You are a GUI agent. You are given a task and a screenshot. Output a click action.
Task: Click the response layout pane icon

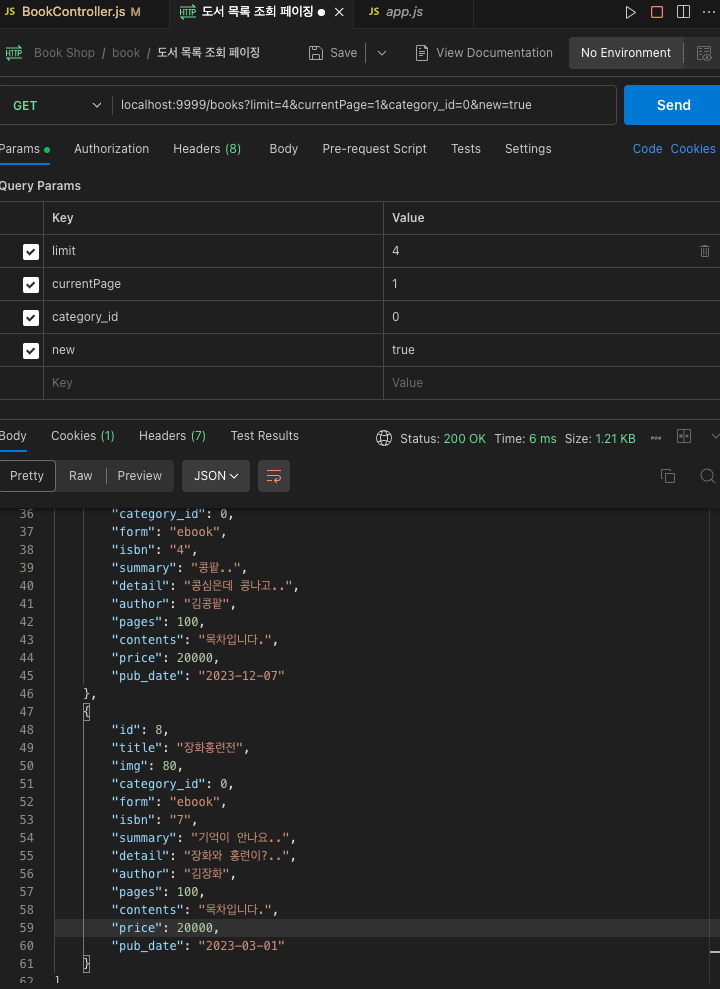tap(684, 436)
